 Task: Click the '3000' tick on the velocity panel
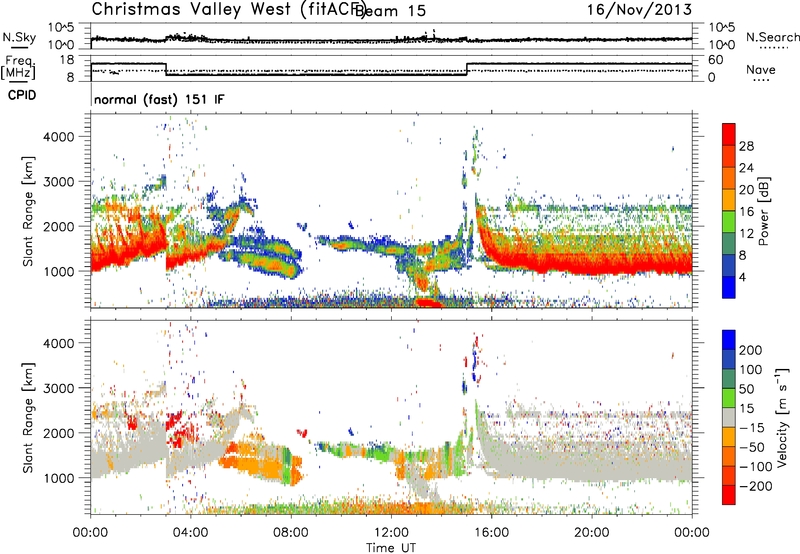59,388
